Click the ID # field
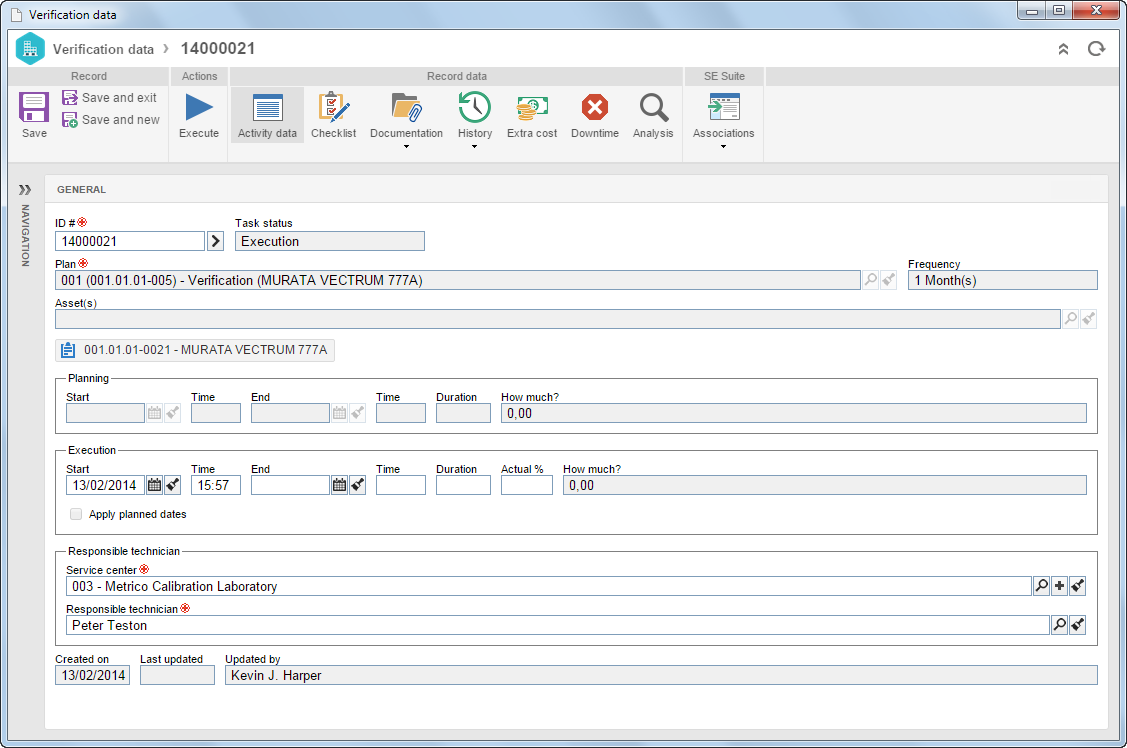The height and width of the screenshot is (748, 1127). point(130,241)
